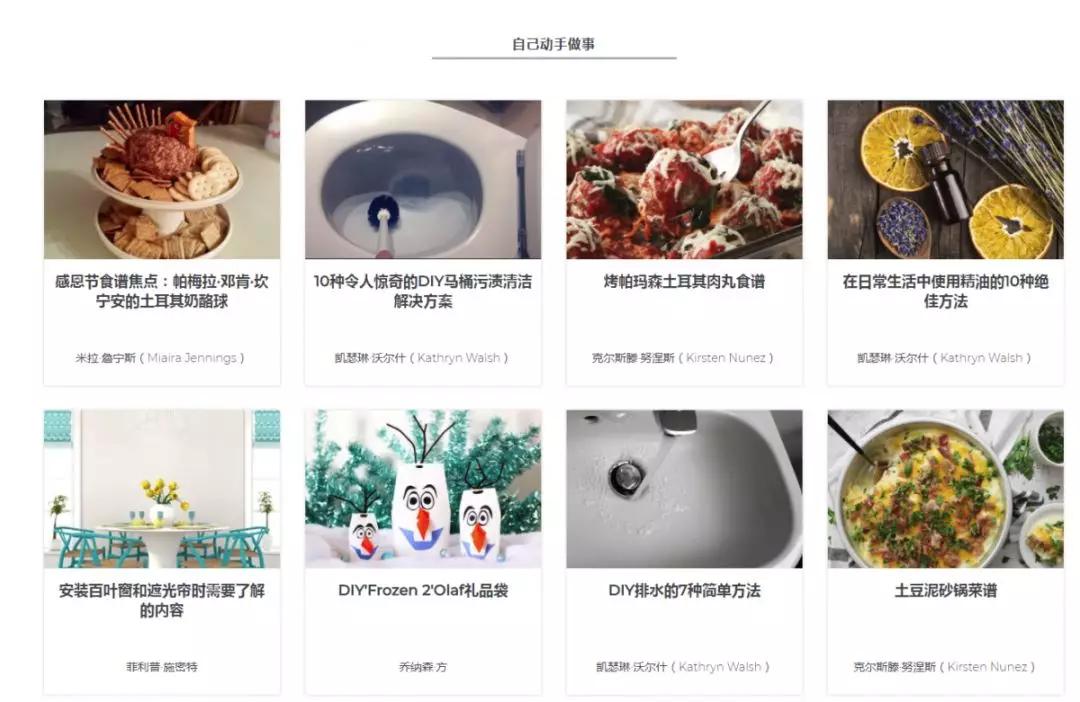Screen dimensions: 1080x702
Task: Open the baked meatballs photo
Action: (684, 180)
